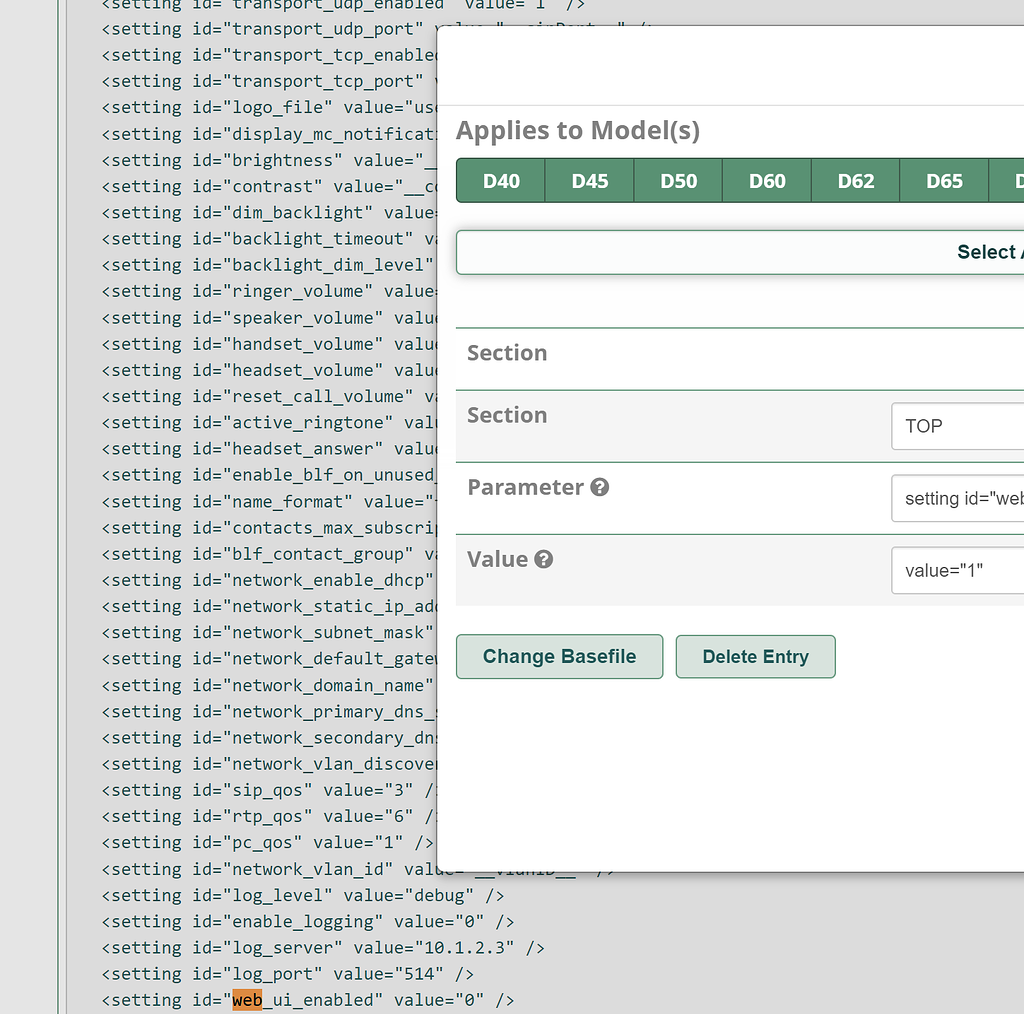The width and height of the screenshot is (1024, 1014).
Task: Click the Value field showing value="1"
Action: click(960, 570)
